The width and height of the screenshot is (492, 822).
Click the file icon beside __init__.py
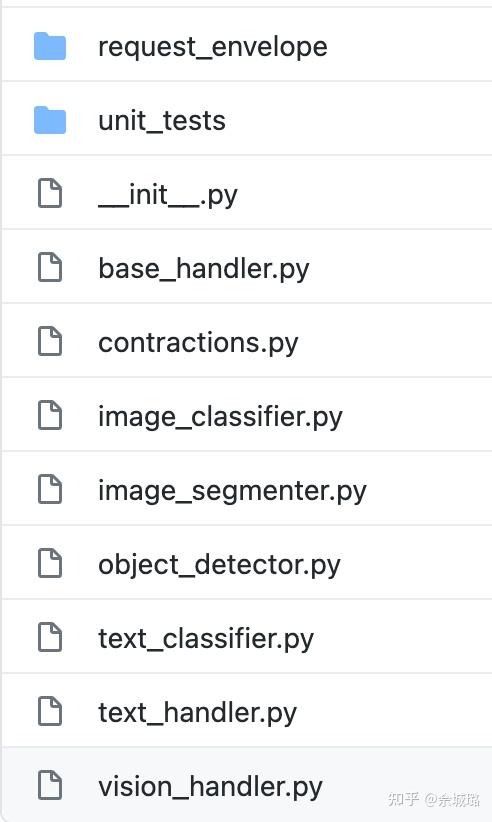[50, 193]
